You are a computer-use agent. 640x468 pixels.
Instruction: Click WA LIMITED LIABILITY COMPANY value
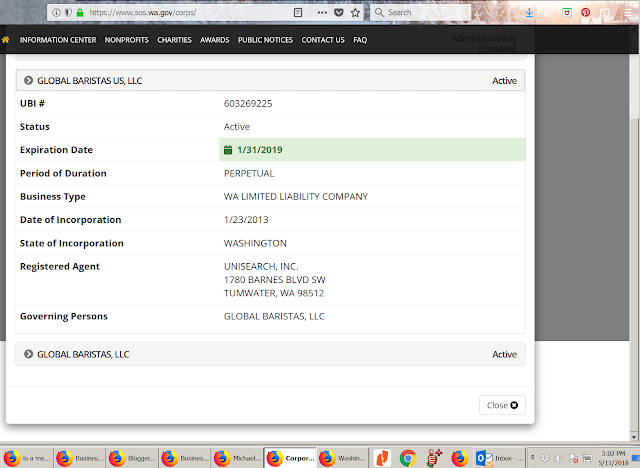(x=296, y=197)
